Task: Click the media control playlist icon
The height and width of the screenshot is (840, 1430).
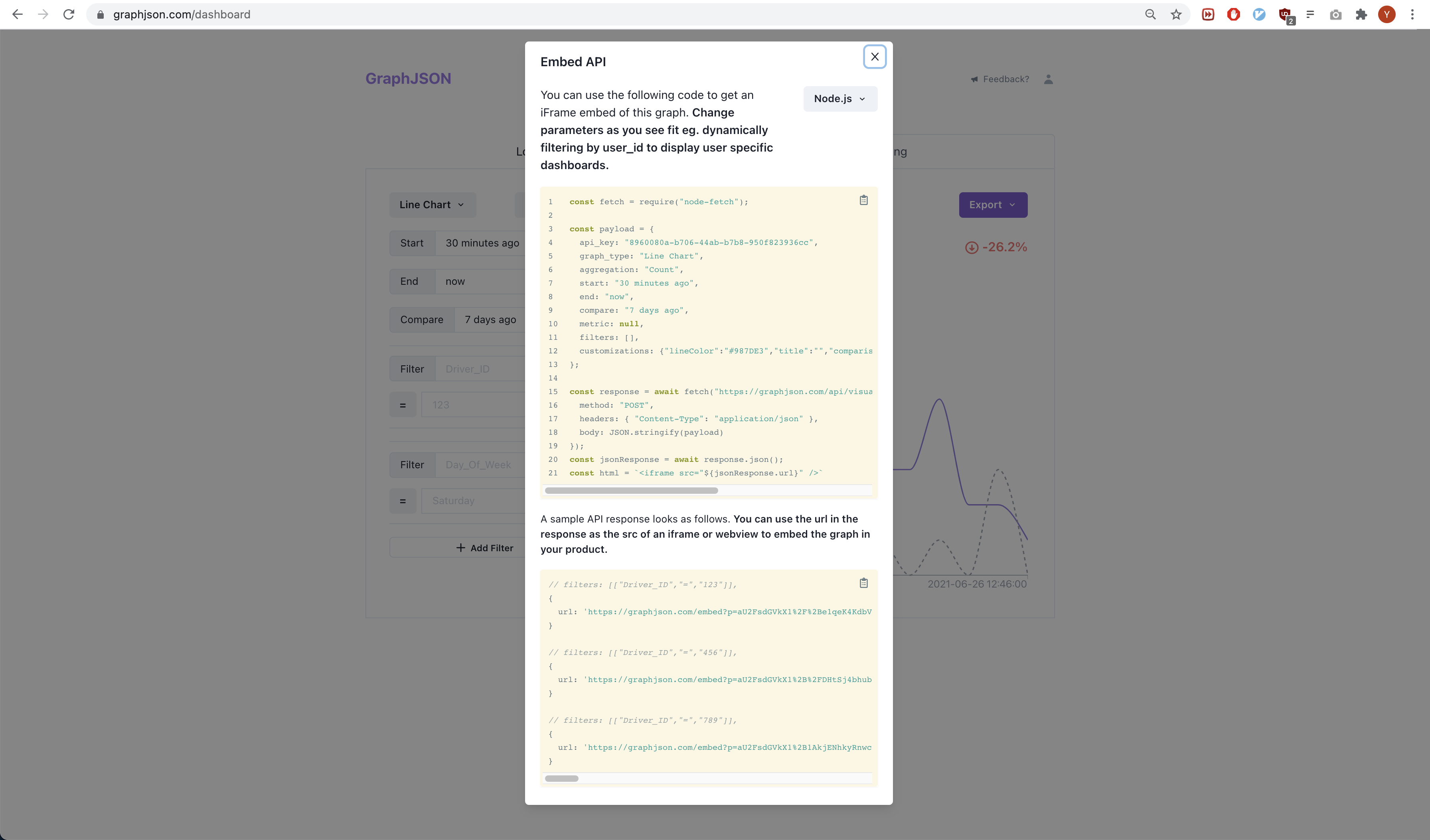Action: [x=1310, y=15]
